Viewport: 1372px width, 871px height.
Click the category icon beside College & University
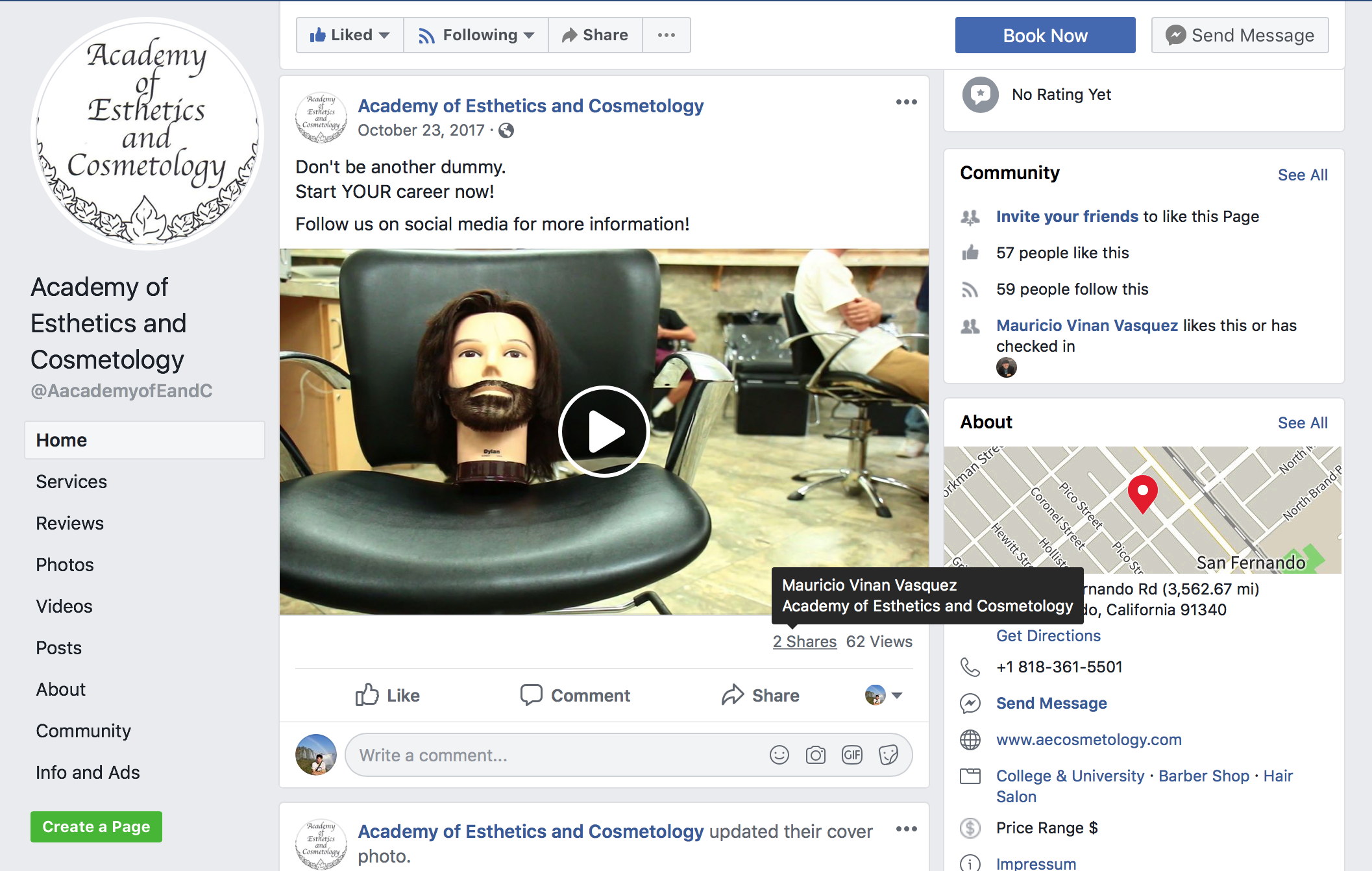point(970,776)
